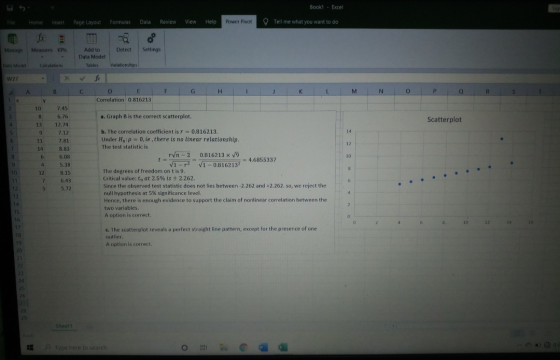Select column D header

point(110,91)
